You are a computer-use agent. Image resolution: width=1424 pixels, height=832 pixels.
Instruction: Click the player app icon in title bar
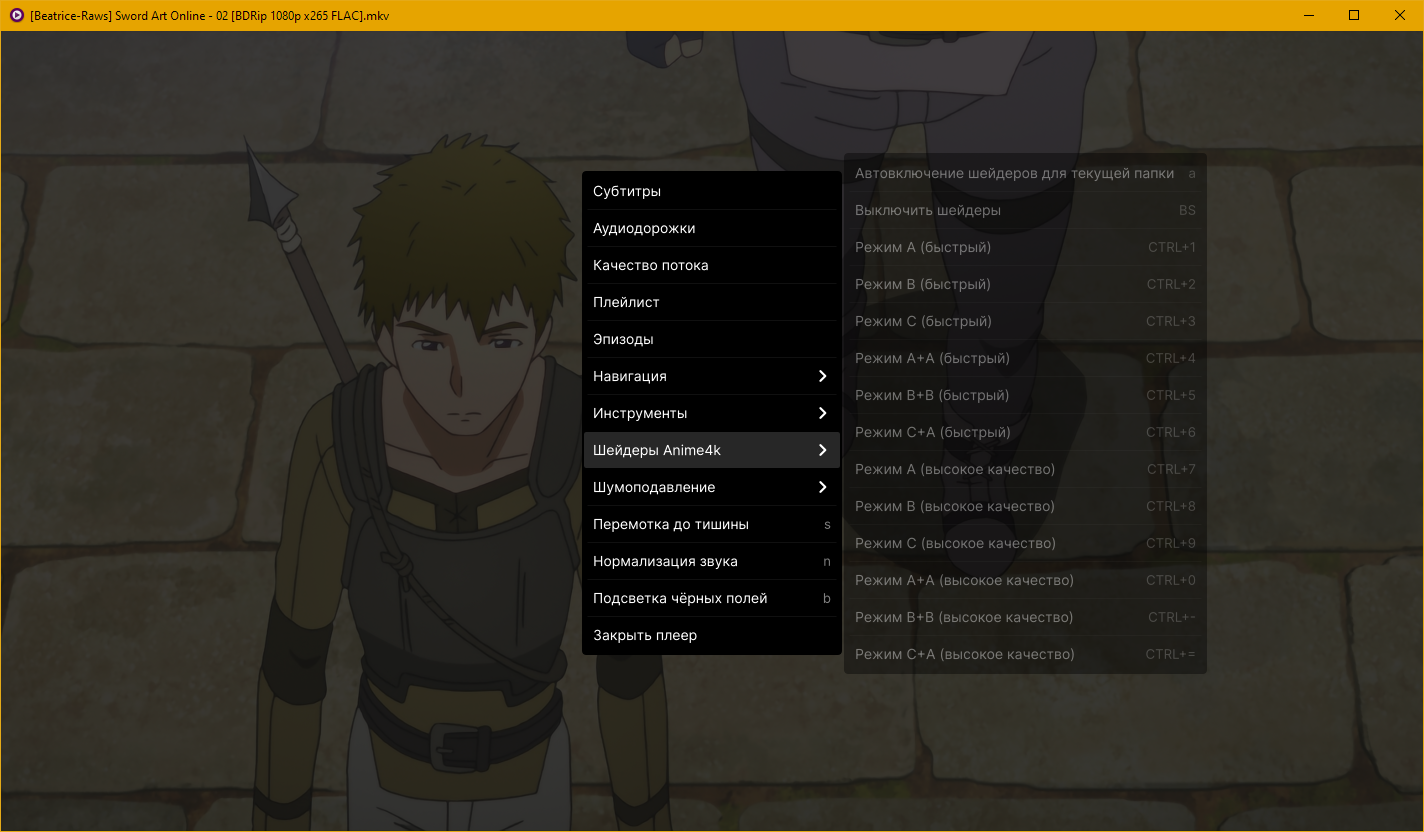tap(16, 15)
